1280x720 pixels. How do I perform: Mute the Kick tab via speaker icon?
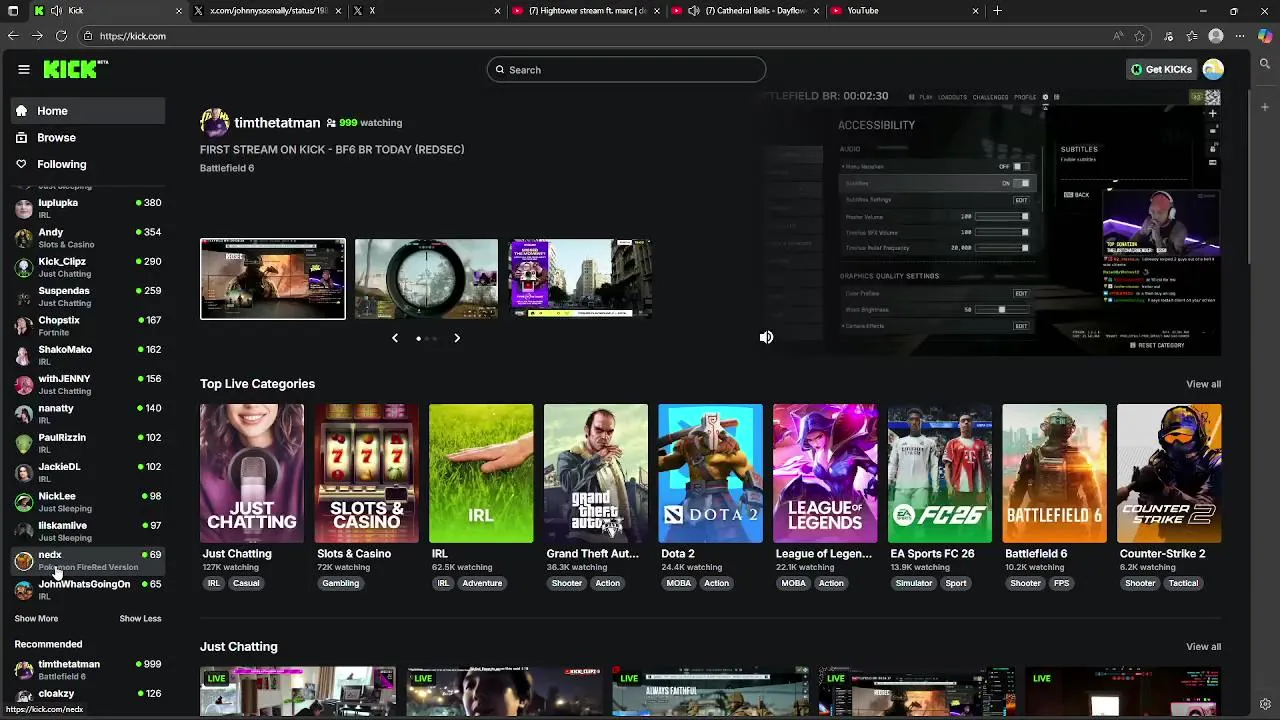(57, 11)
